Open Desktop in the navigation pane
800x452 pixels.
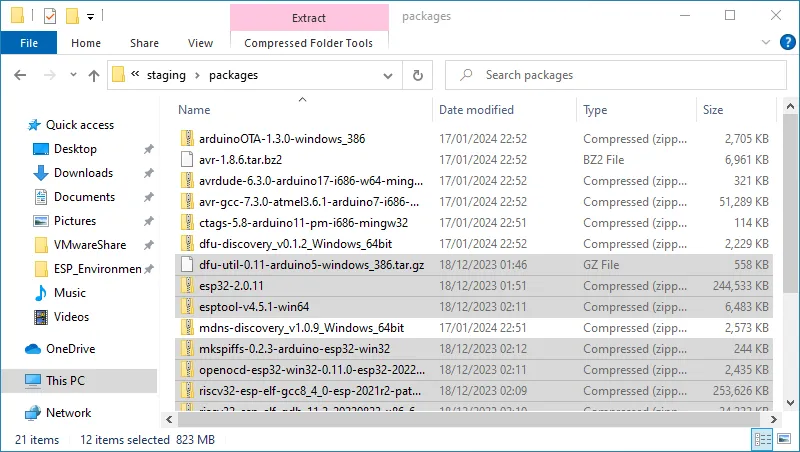pos(75,149)
